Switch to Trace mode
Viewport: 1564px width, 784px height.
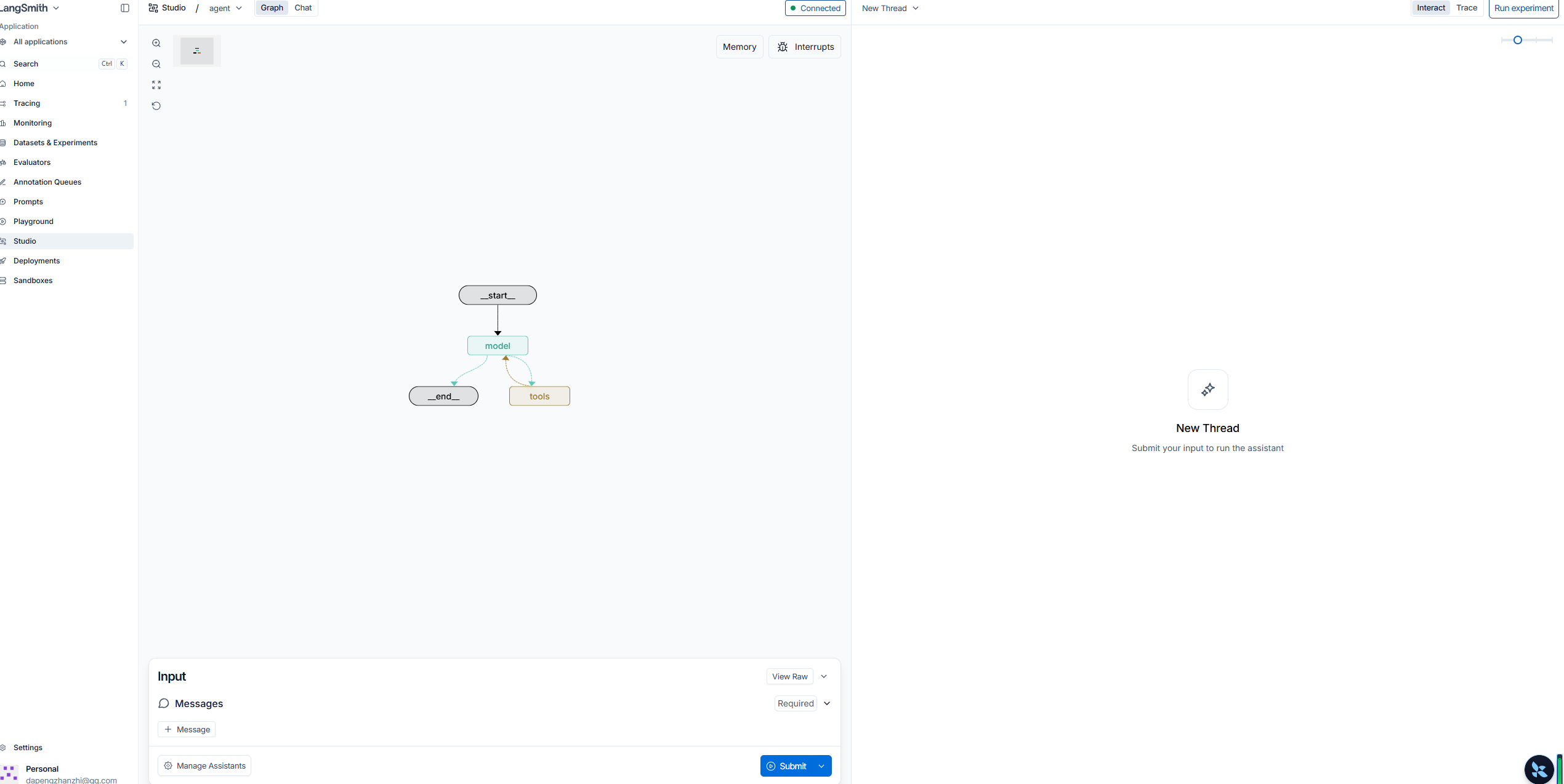coord(1466,8)
